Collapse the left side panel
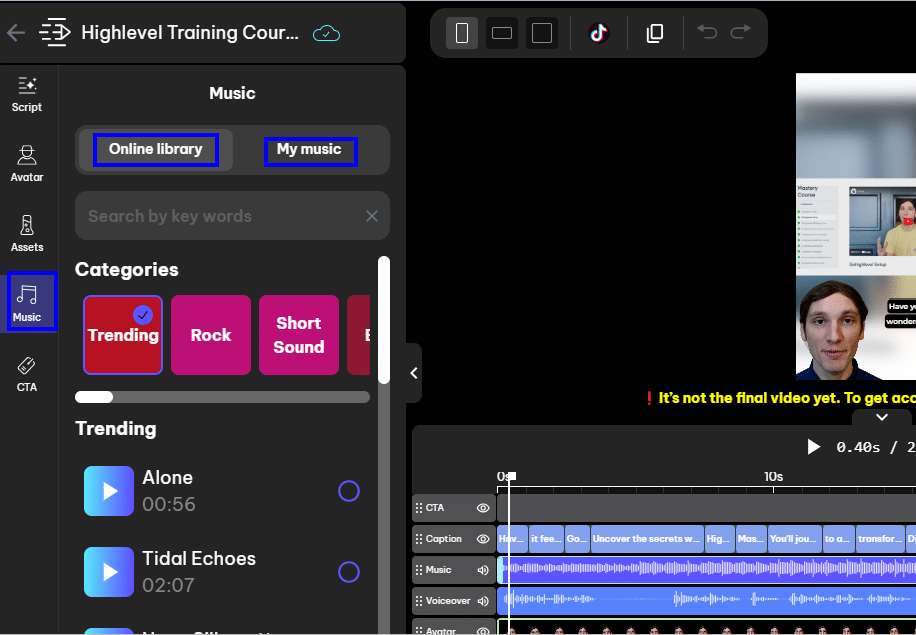 (x=414, y=373)
